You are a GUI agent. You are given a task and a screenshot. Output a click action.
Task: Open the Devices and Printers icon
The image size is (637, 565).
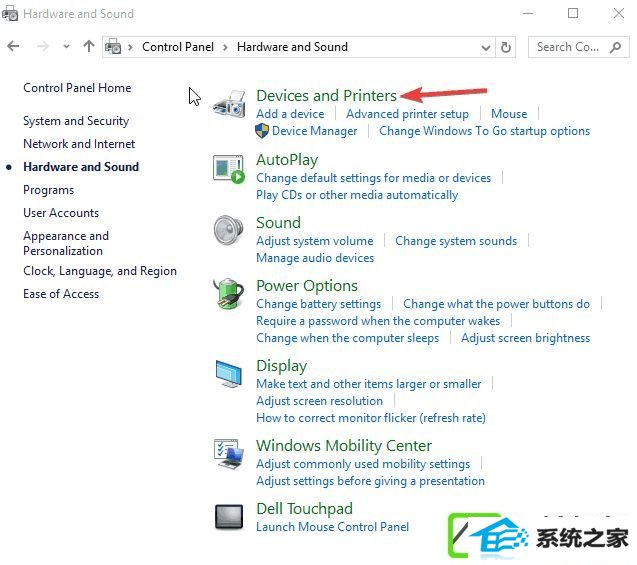230,104
